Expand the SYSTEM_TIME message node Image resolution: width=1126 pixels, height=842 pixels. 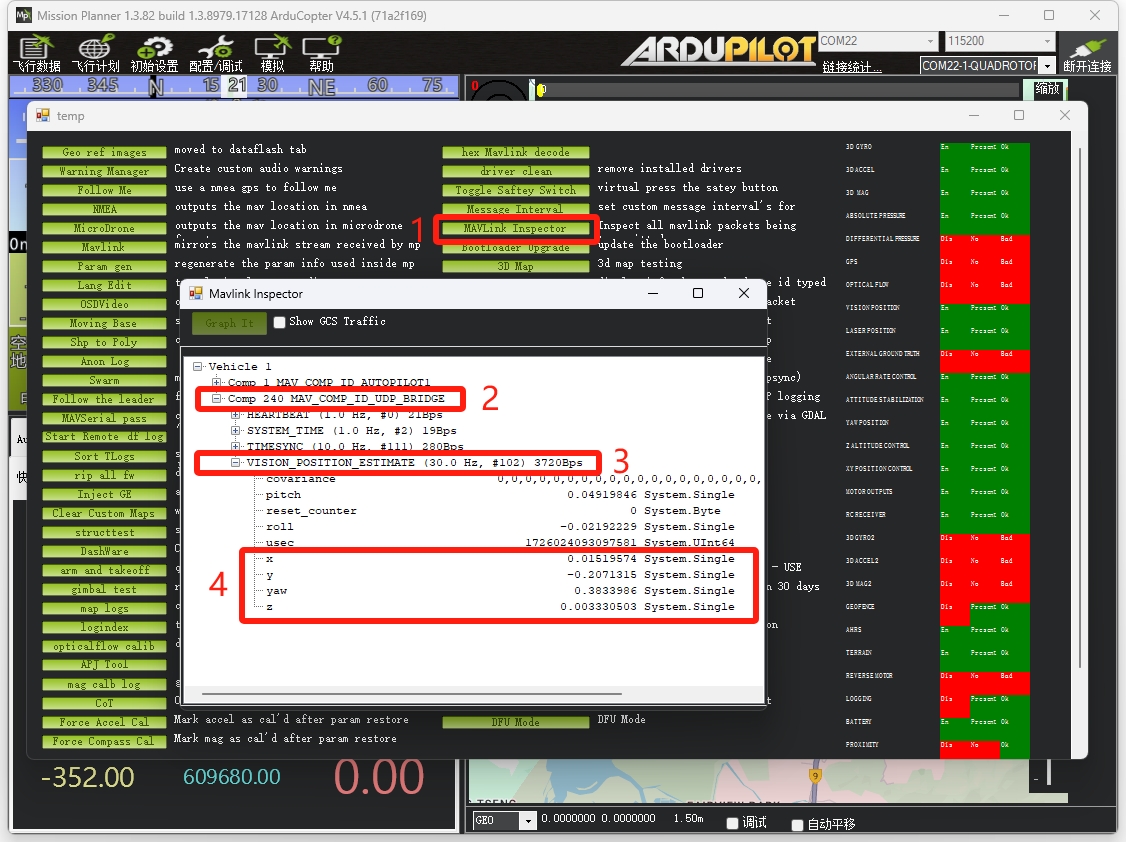(235, 430)
